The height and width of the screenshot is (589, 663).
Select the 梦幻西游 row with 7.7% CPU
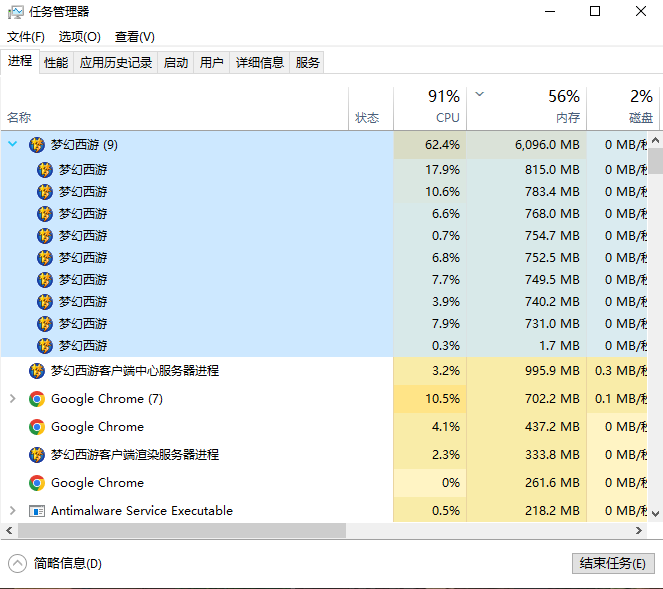point(324,279)
